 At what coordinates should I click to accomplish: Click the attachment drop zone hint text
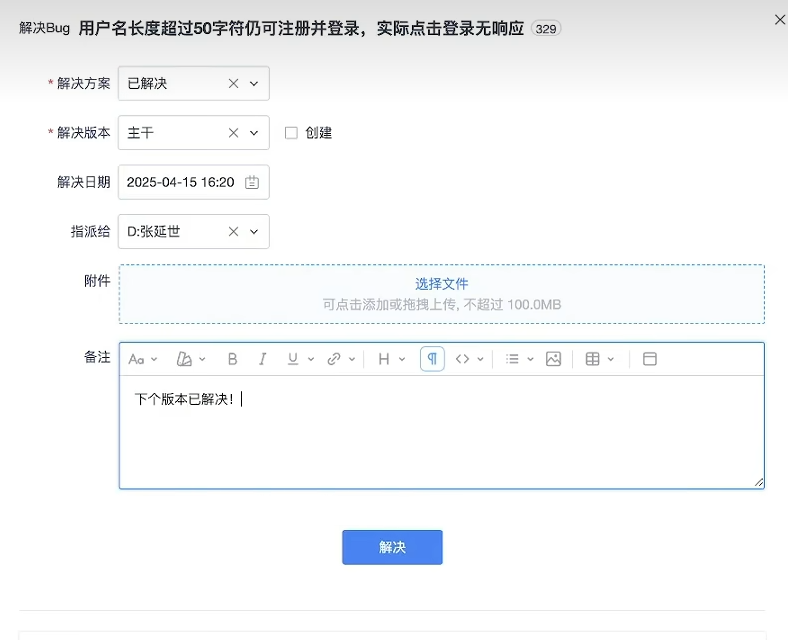442,304
